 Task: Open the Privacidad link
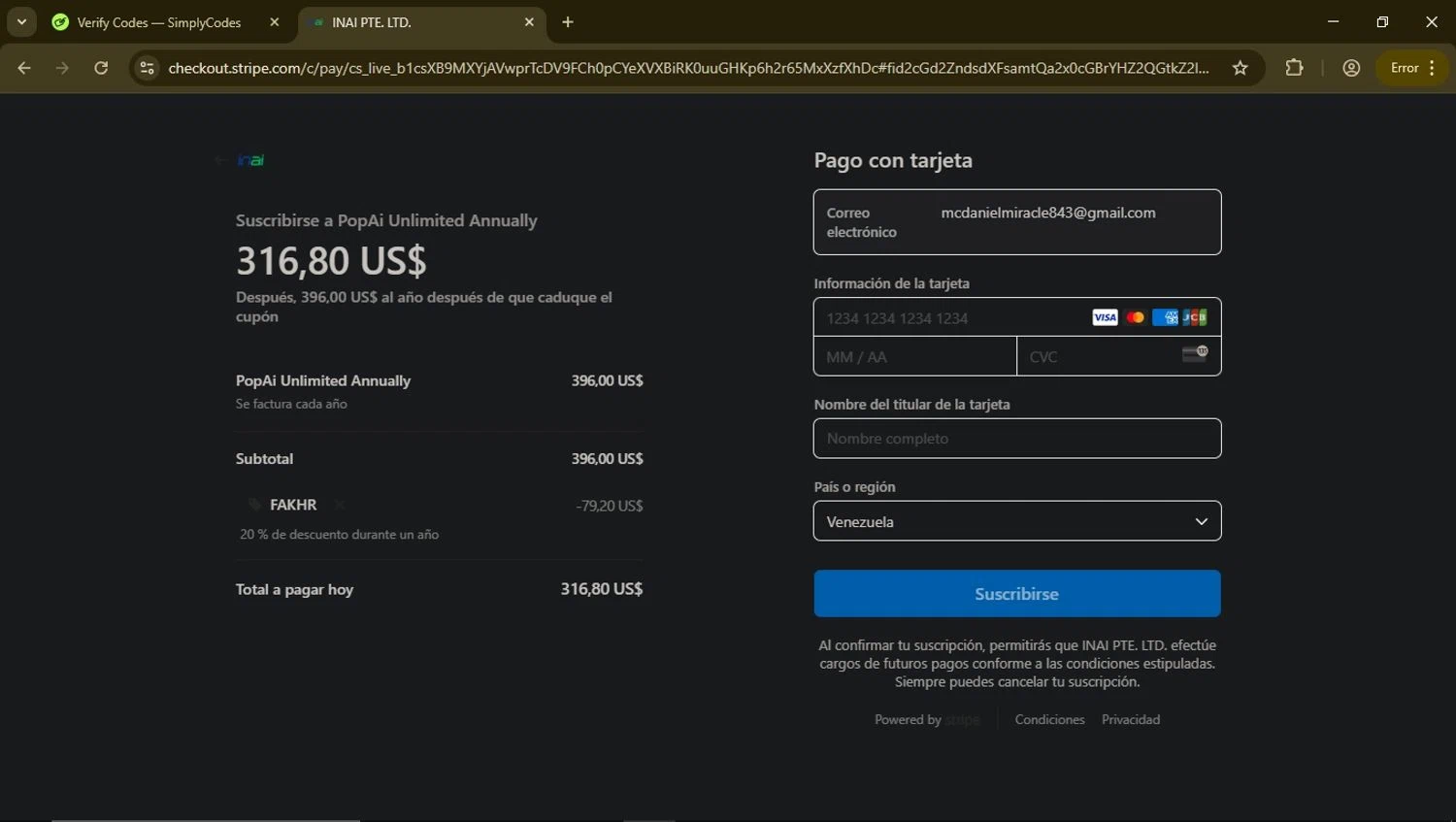point(1131,719)
